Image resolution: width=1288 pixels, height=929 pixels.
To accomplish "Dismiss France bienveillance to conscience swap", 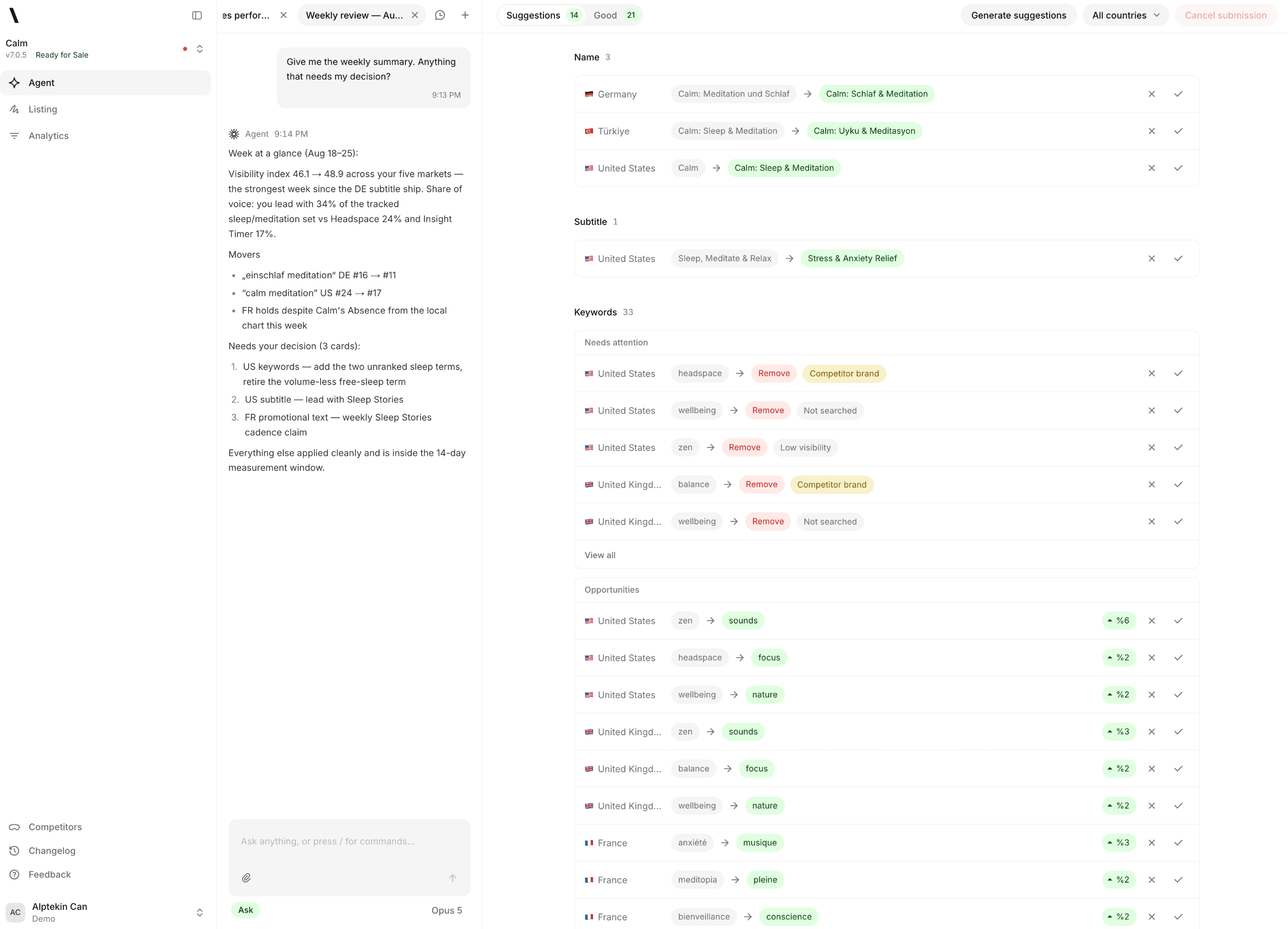I will coord(1152,916).
